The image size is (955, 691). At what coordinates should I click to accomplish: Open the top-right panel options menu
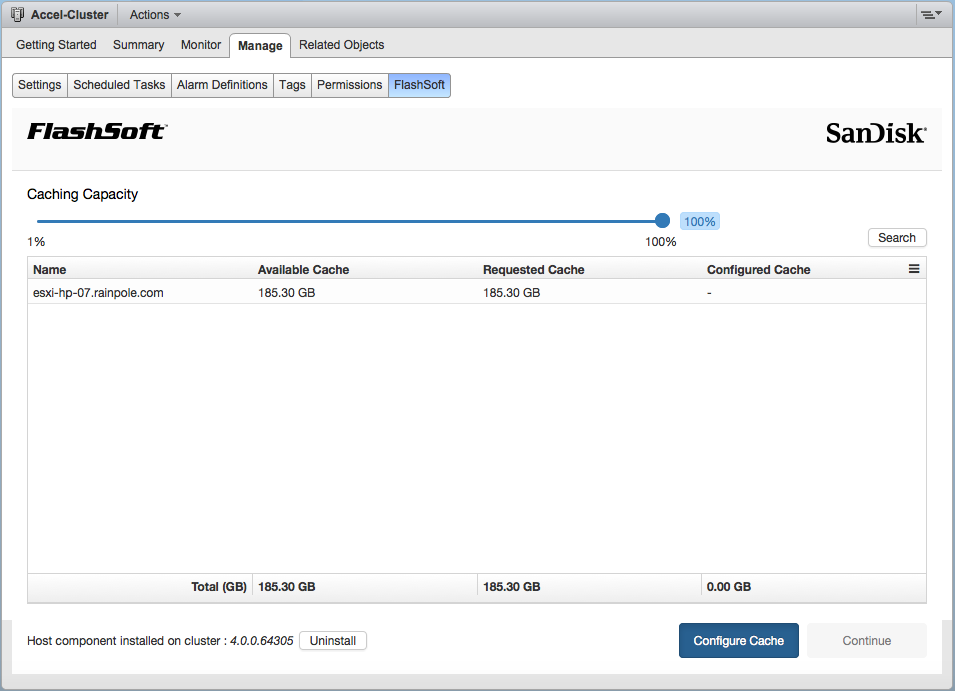point(931,15)
